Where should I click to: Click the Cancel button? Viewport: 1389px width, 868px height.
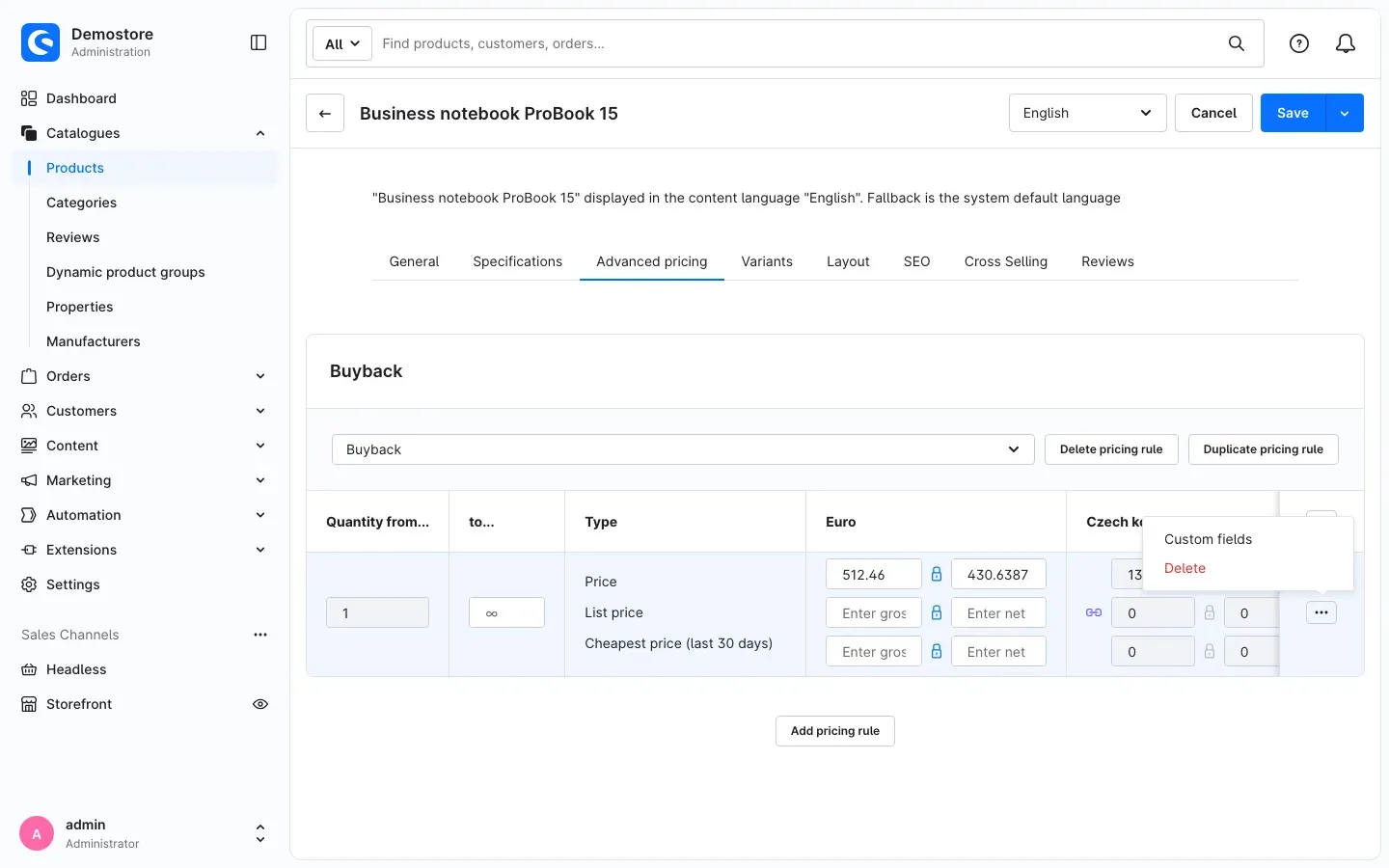click(1213, 113)
